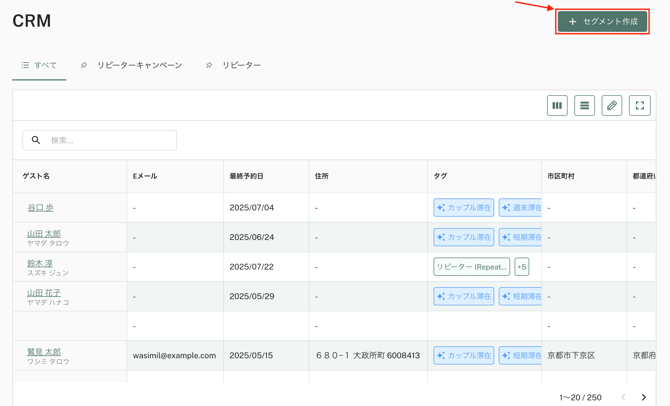Open the column settings icon
Image resolution: width=670 pixels, height=406 pixels.
pos(557,106)
